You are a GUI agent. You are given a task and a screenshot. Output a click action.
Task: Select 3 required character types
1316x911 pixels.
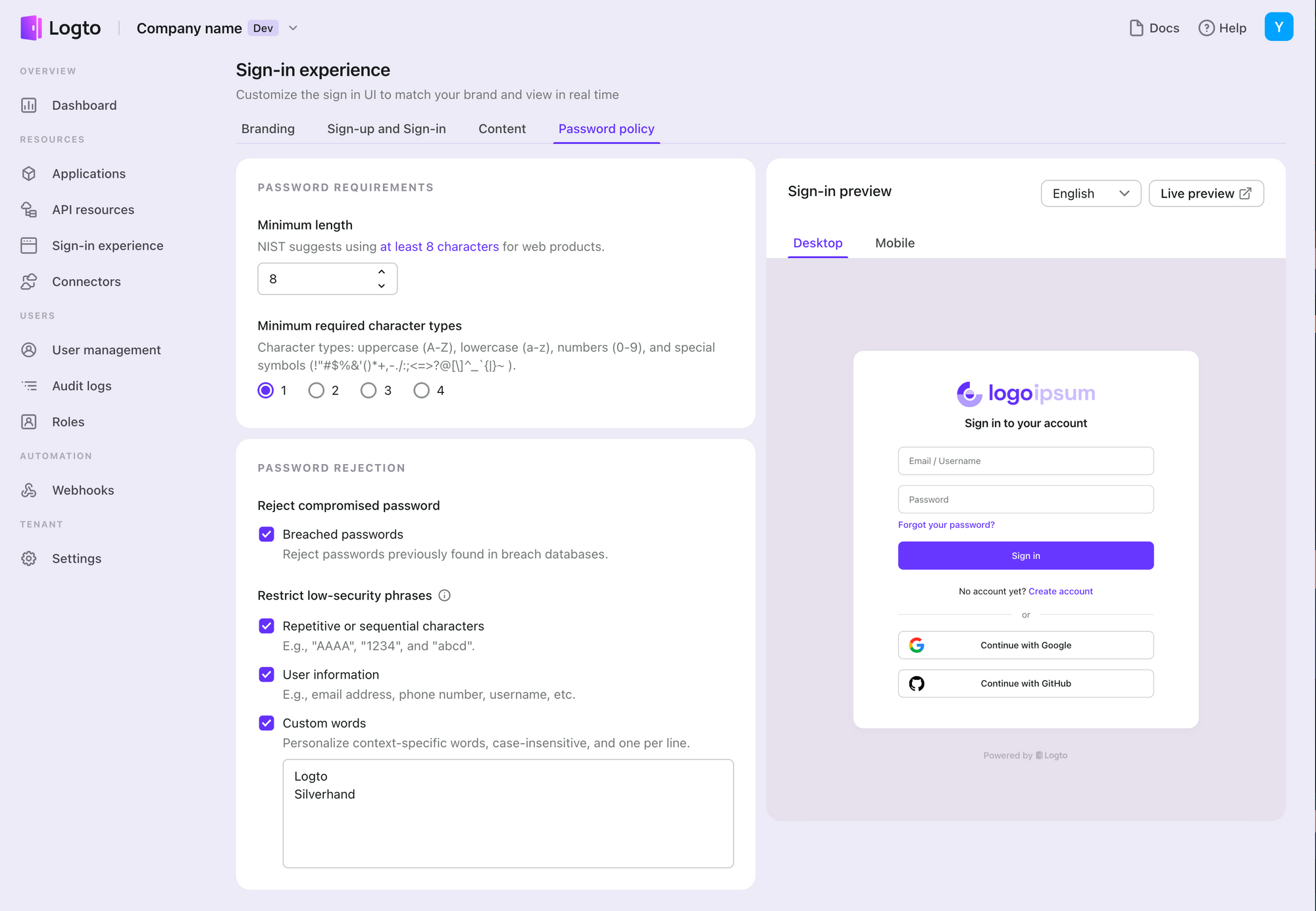[368, 391]
